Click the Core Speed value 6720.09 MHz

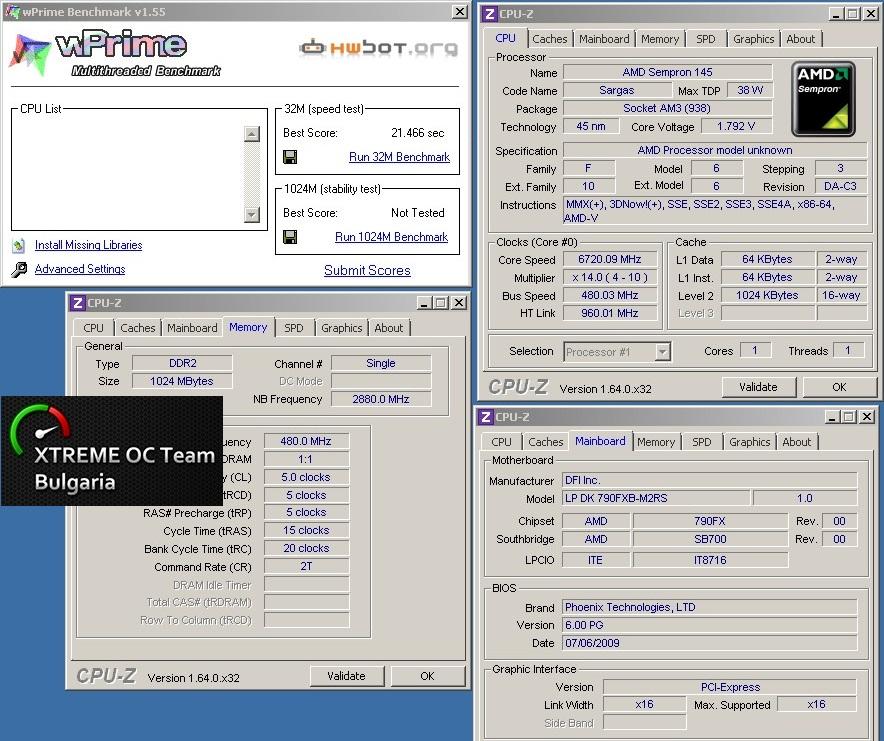pos(609,259)
